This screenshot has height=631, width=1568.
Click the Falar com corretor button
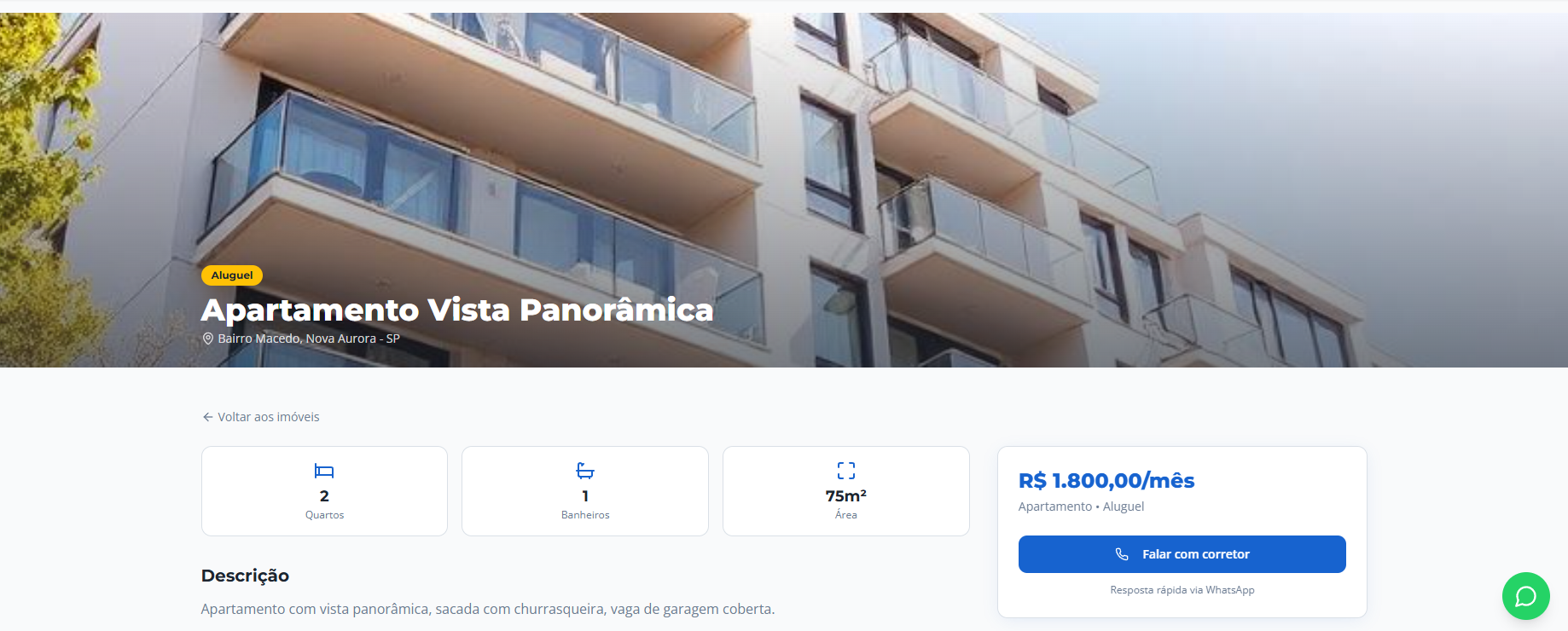point(1182,554)
